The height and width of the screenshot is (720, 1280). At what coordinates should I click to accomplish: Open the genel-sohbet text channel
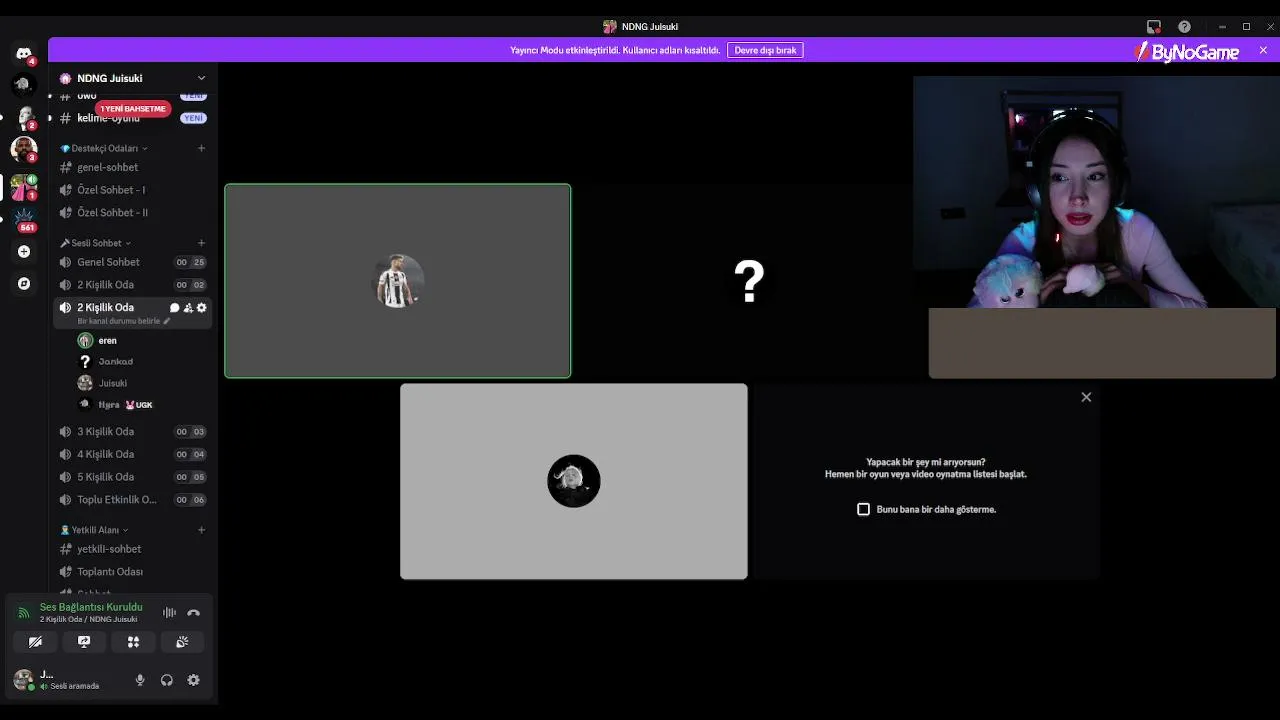pos(132,167)
